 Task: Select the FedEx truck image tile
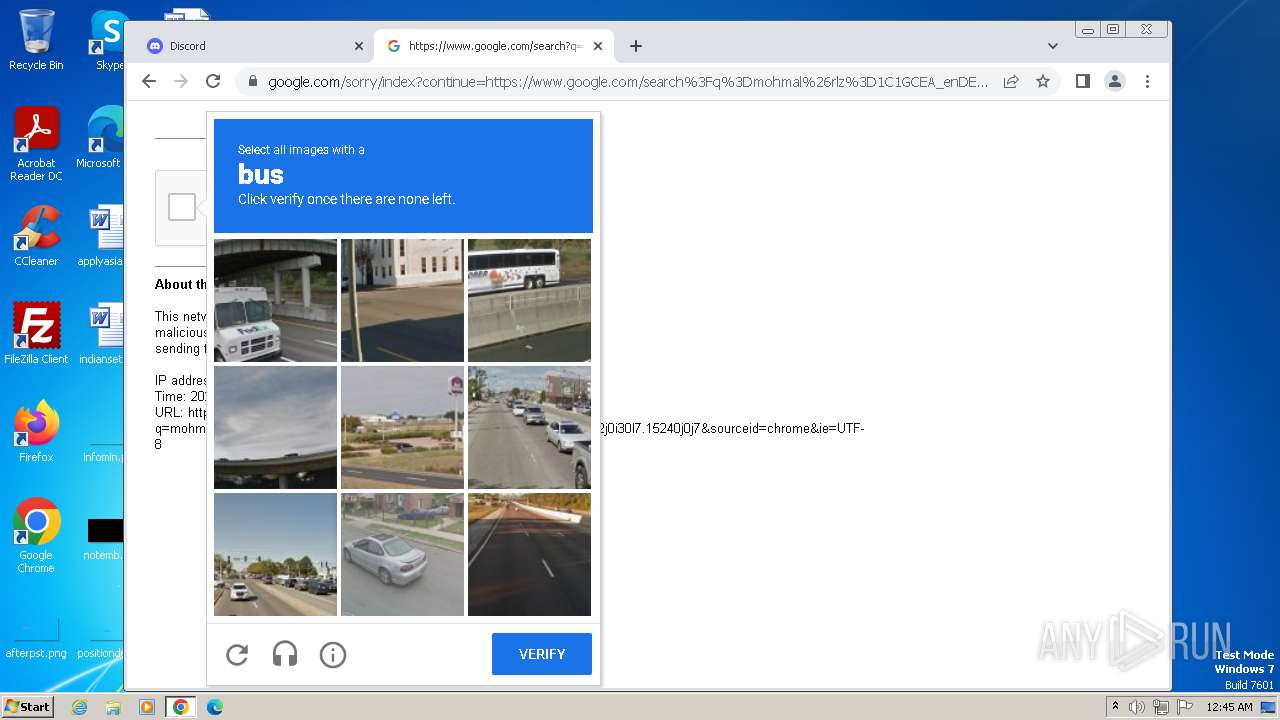click(275, 300)
